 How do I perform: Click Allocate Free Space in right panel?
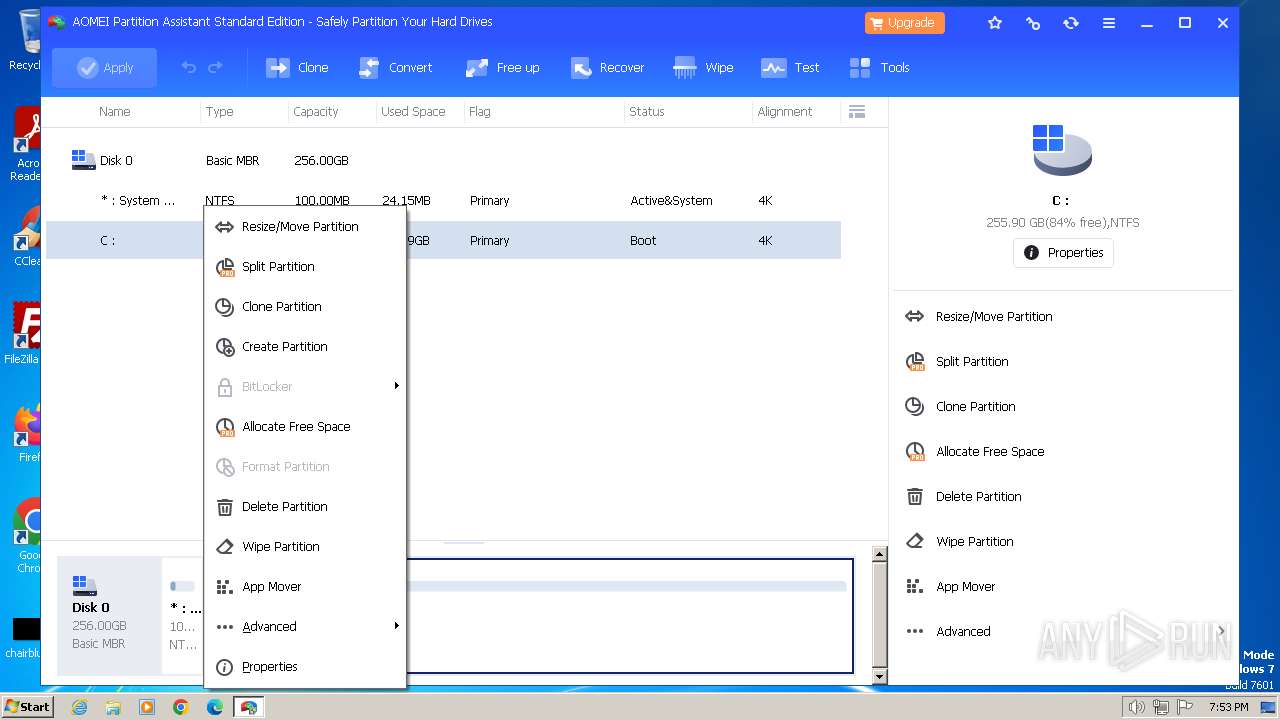[976, 452]
